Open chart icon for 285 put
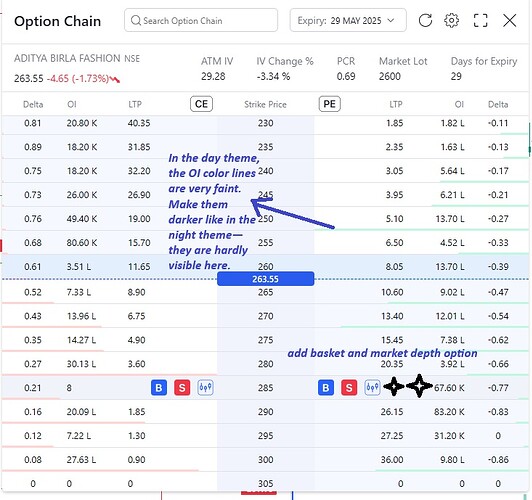This screenshot has height=500, width=532. coord(372,387)
